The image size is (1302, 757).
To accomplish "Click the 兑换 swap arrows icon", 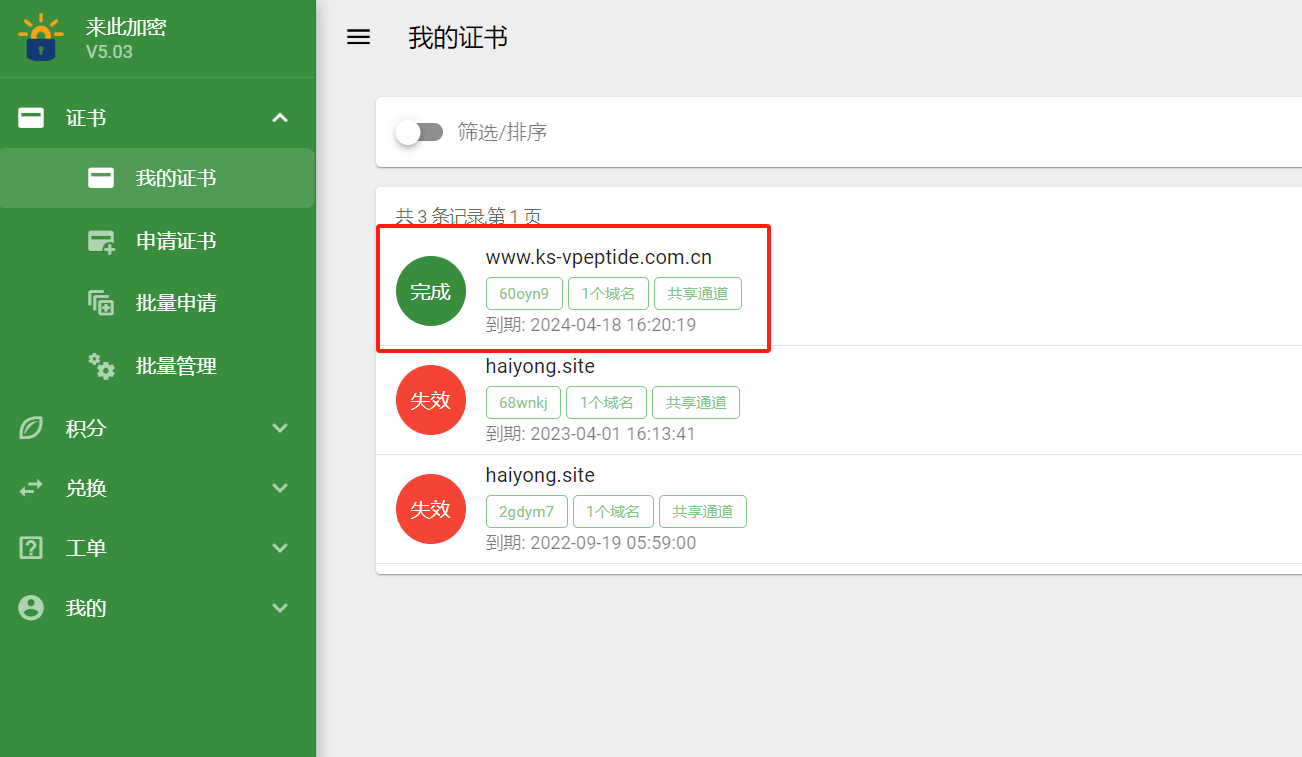I will (x=31, y=488).
